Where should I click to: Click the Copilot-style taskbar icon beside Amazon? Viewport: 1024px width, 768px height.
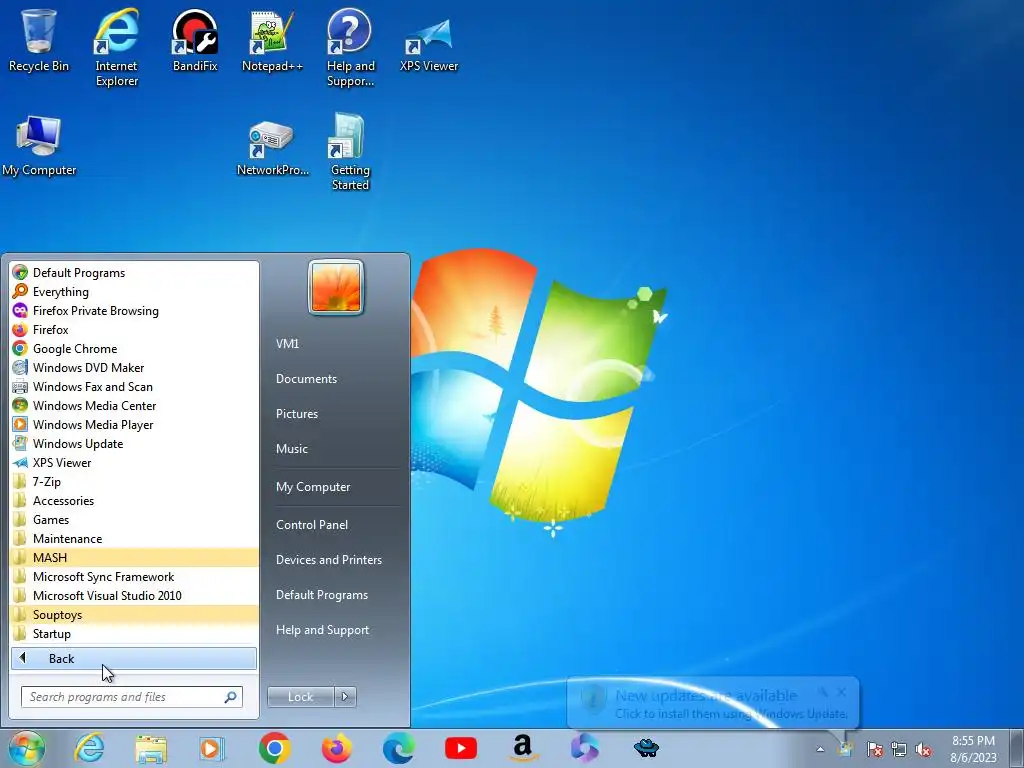[x=584, y=748]
